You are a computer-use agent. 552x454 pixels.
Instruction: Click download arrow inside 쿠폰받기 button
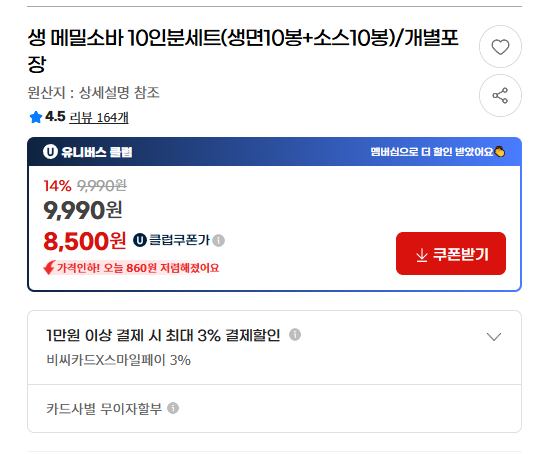(422, 255)
